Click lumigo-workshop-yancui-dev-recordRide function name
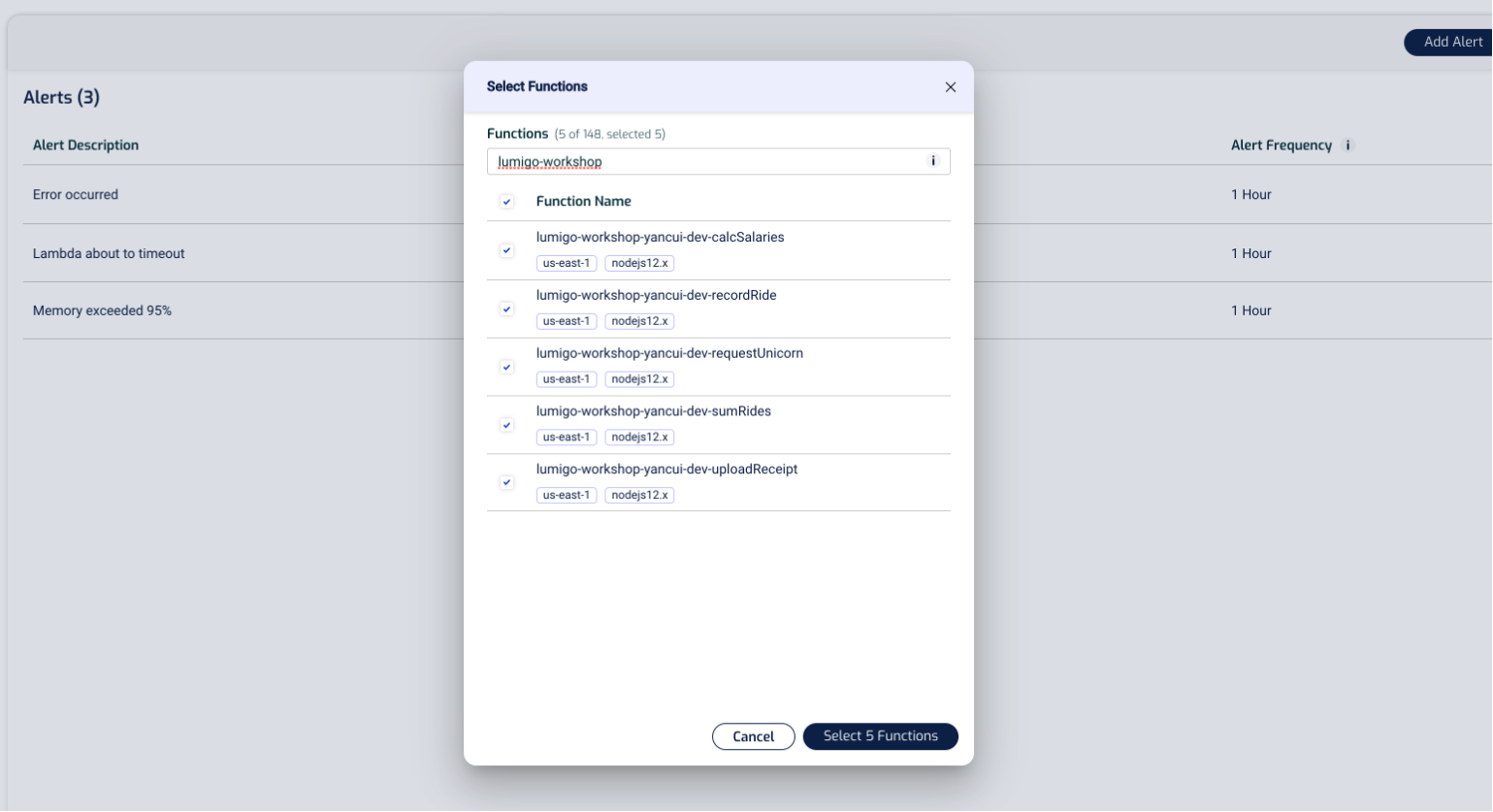This screenshot has height=812, width=1493. pyautogui.click(x=657, y=295)
